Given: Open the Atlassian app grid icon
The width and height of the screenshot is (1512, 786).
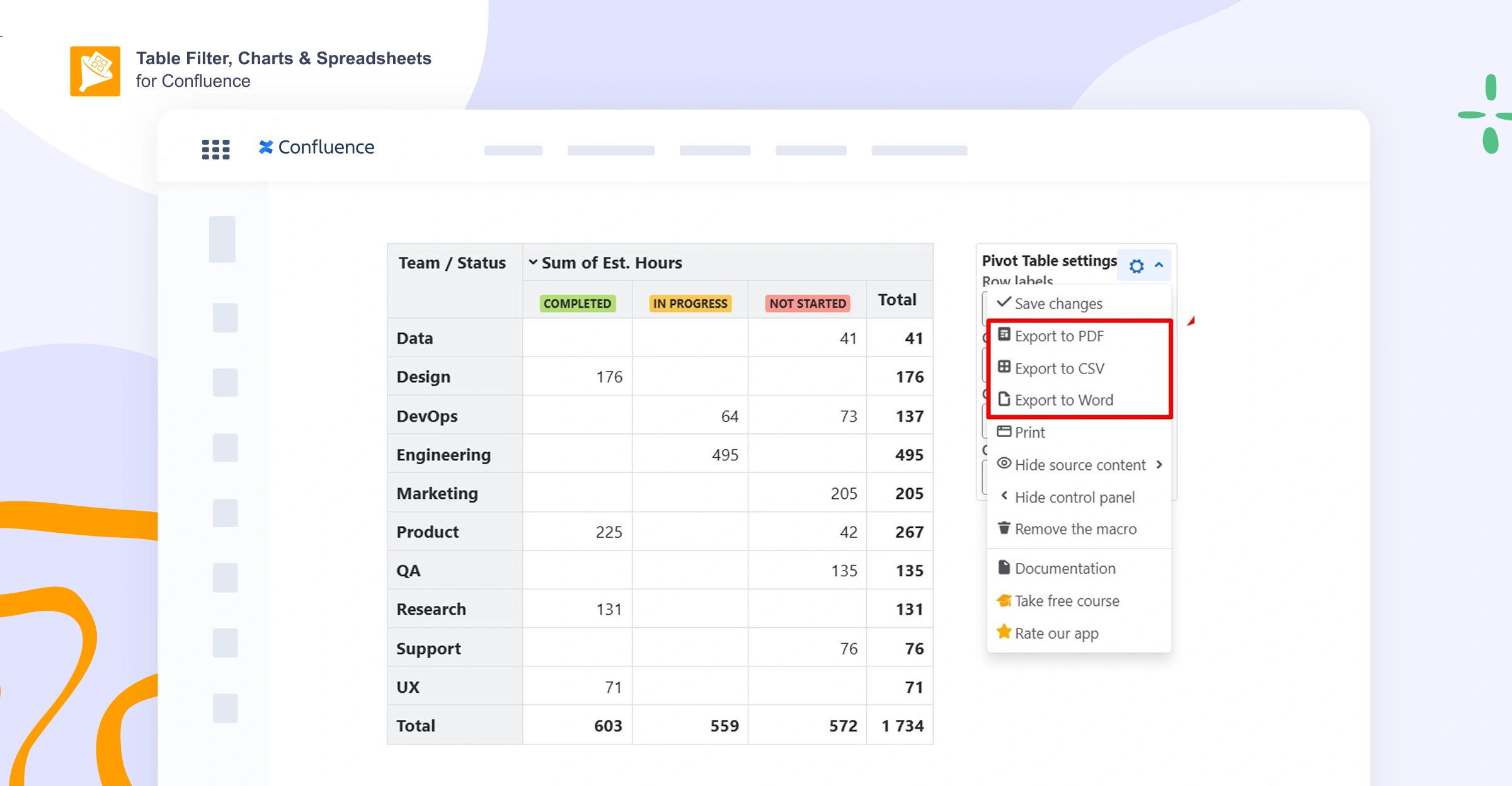Looking at the screenshot, I should tap(215, 149).
